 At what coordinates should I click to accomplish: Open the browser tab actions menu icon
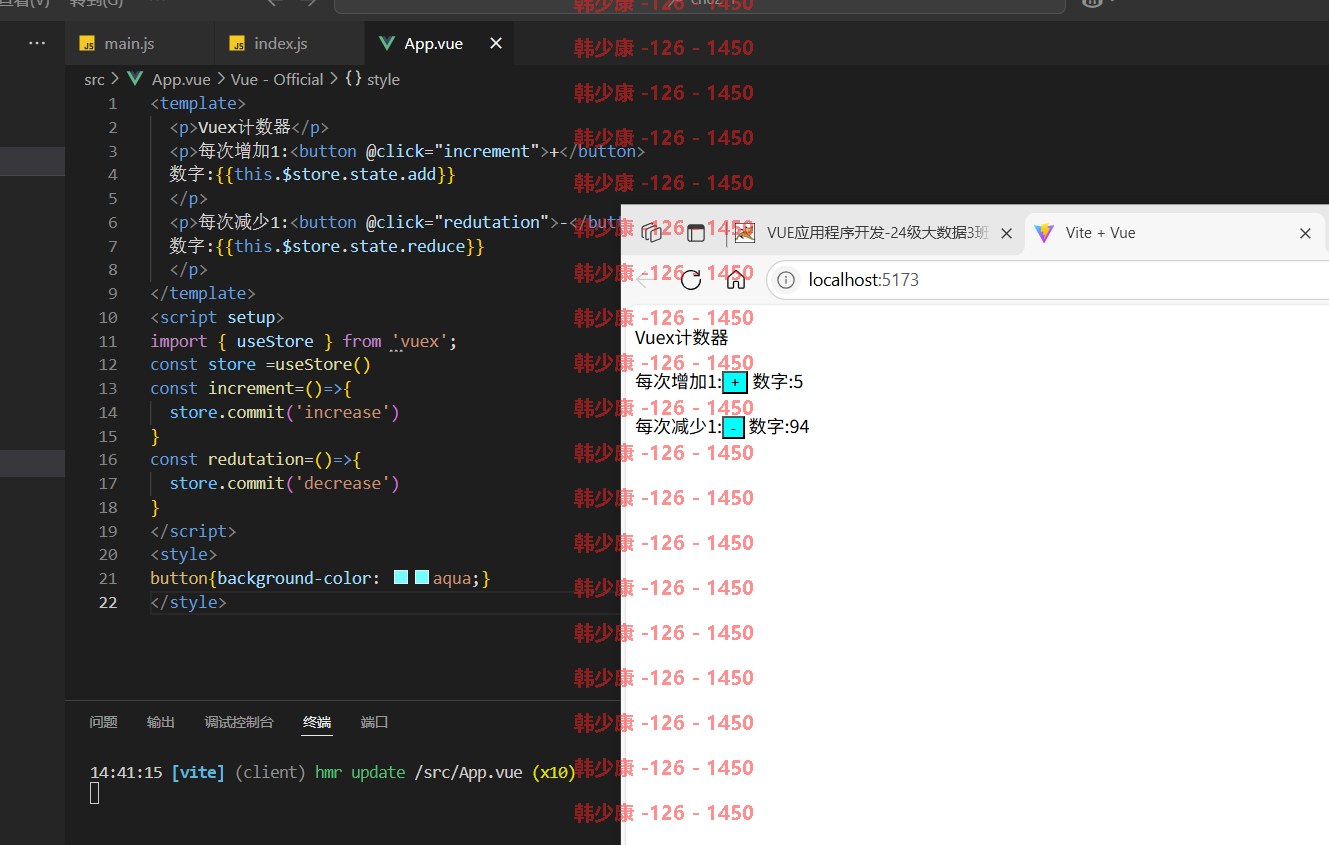[x=697, y=233]
